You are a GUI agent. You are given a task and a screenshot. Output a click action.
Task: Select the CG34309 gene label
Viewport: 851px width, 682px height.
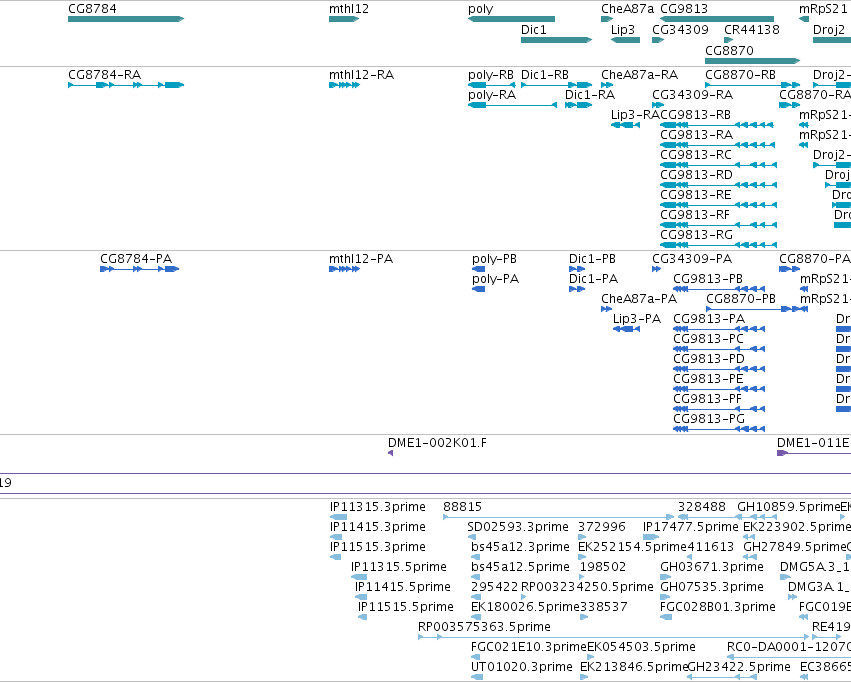click(x=680, y=29)
